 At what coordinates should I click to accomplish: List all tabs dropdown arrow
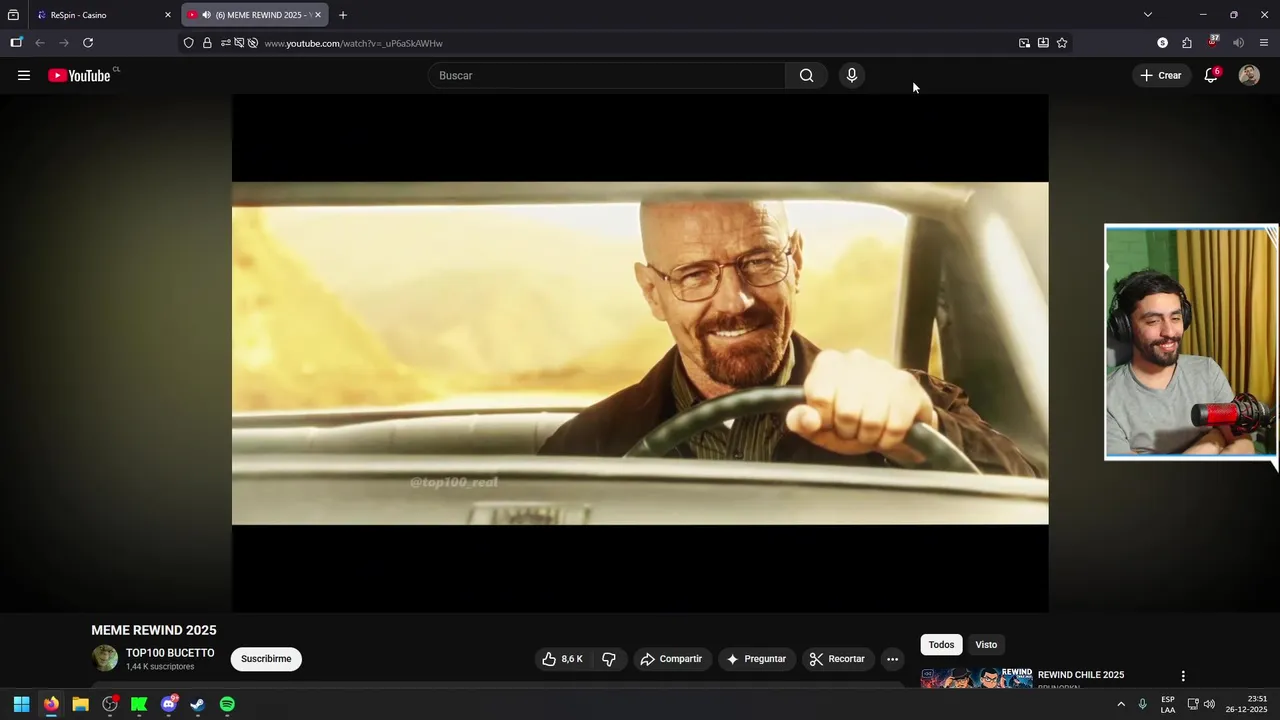pyautogui.click(x=1148, y=15)
